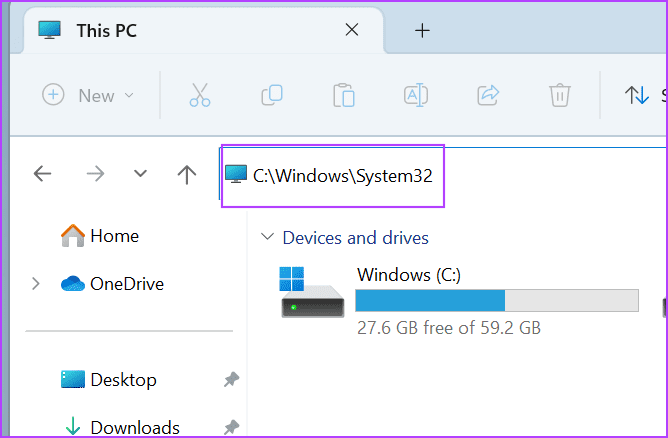Open Desktop in quick access

(x=109, y=380)
